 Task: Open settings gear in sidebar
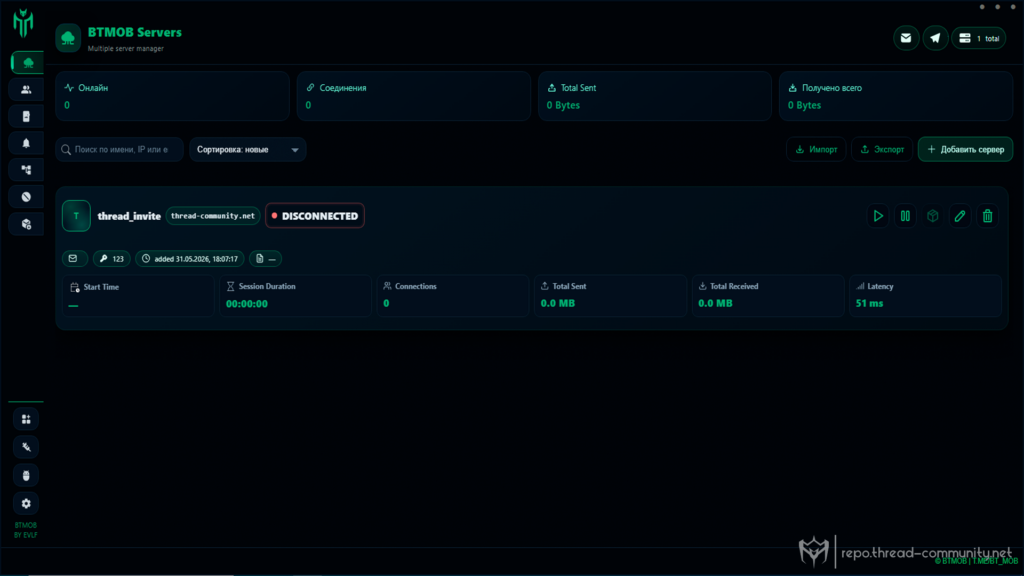26,504
